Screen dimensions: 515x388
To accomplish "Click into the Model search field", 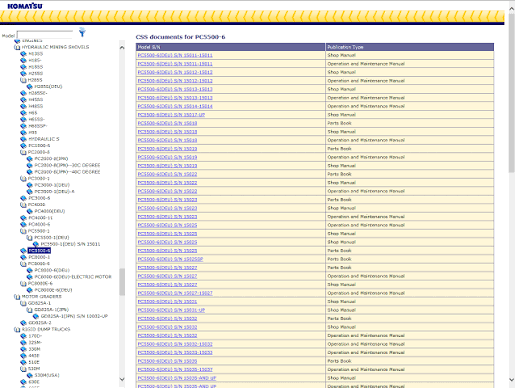I will click(45, 34).
